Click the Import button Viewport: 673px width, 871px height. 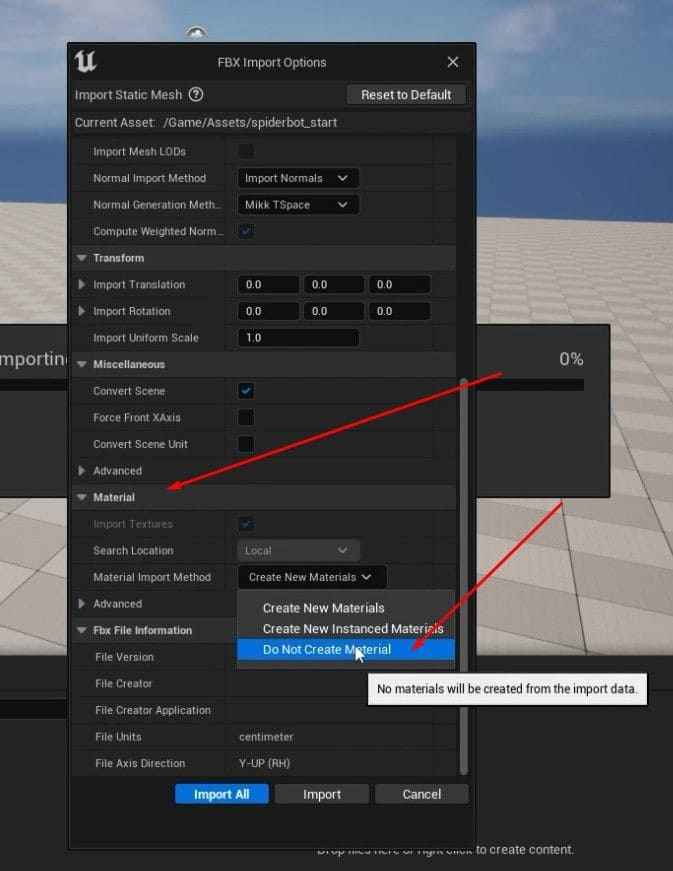coord(322,794)
